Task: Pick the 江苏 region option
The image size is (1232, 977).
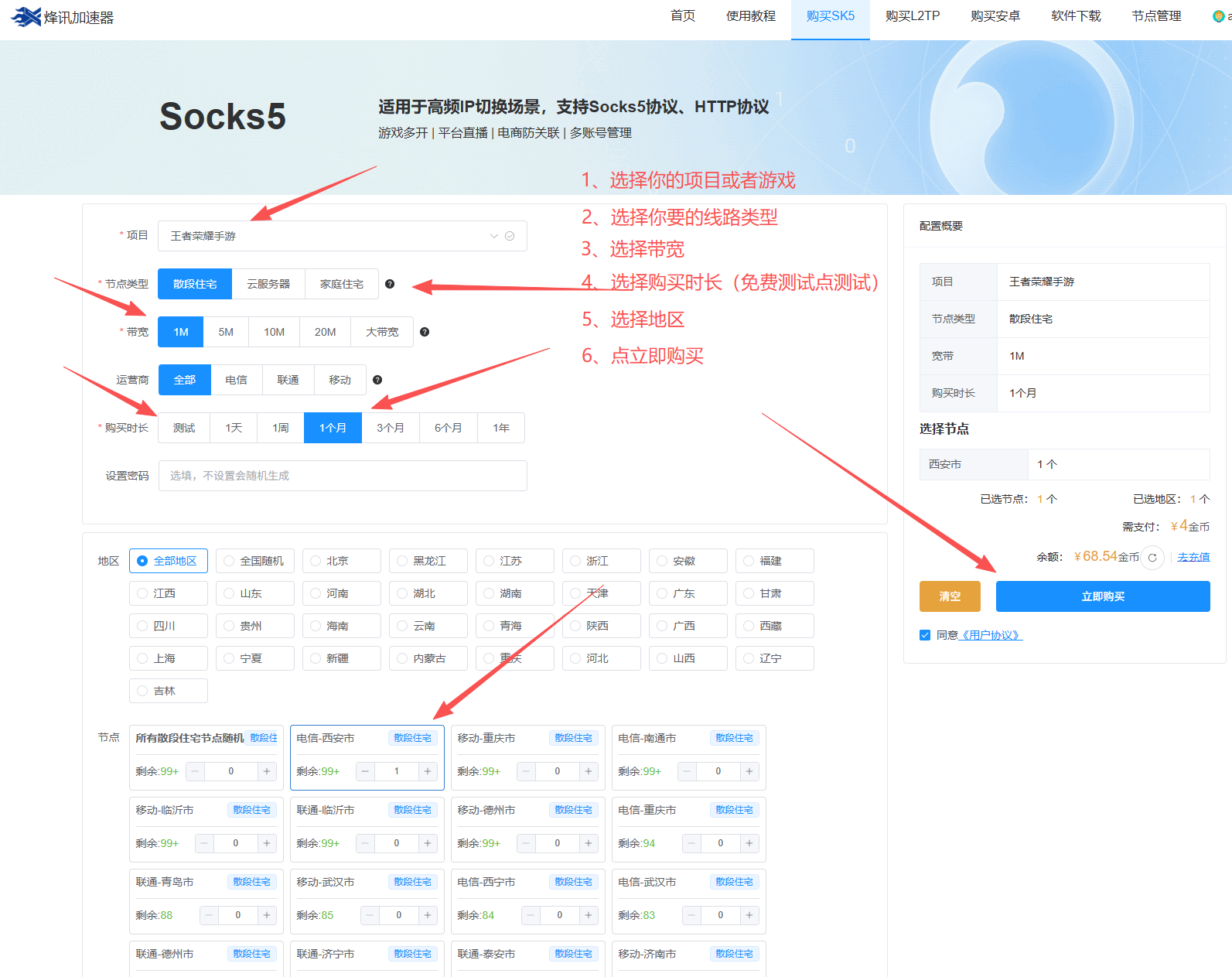Action: coord(514,561)
